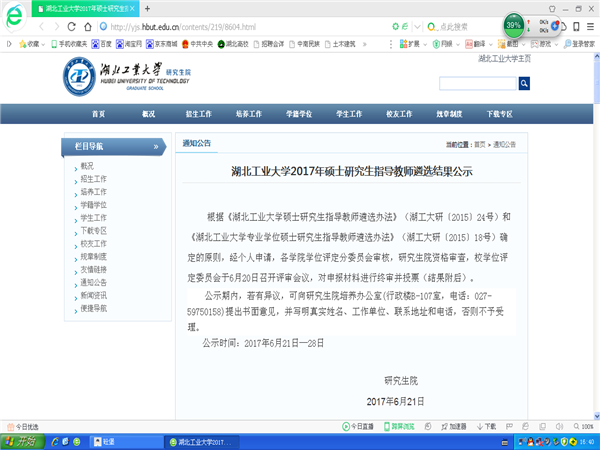Click the browser forward arrow
This screenshot has width=600, height=450.
57,27
